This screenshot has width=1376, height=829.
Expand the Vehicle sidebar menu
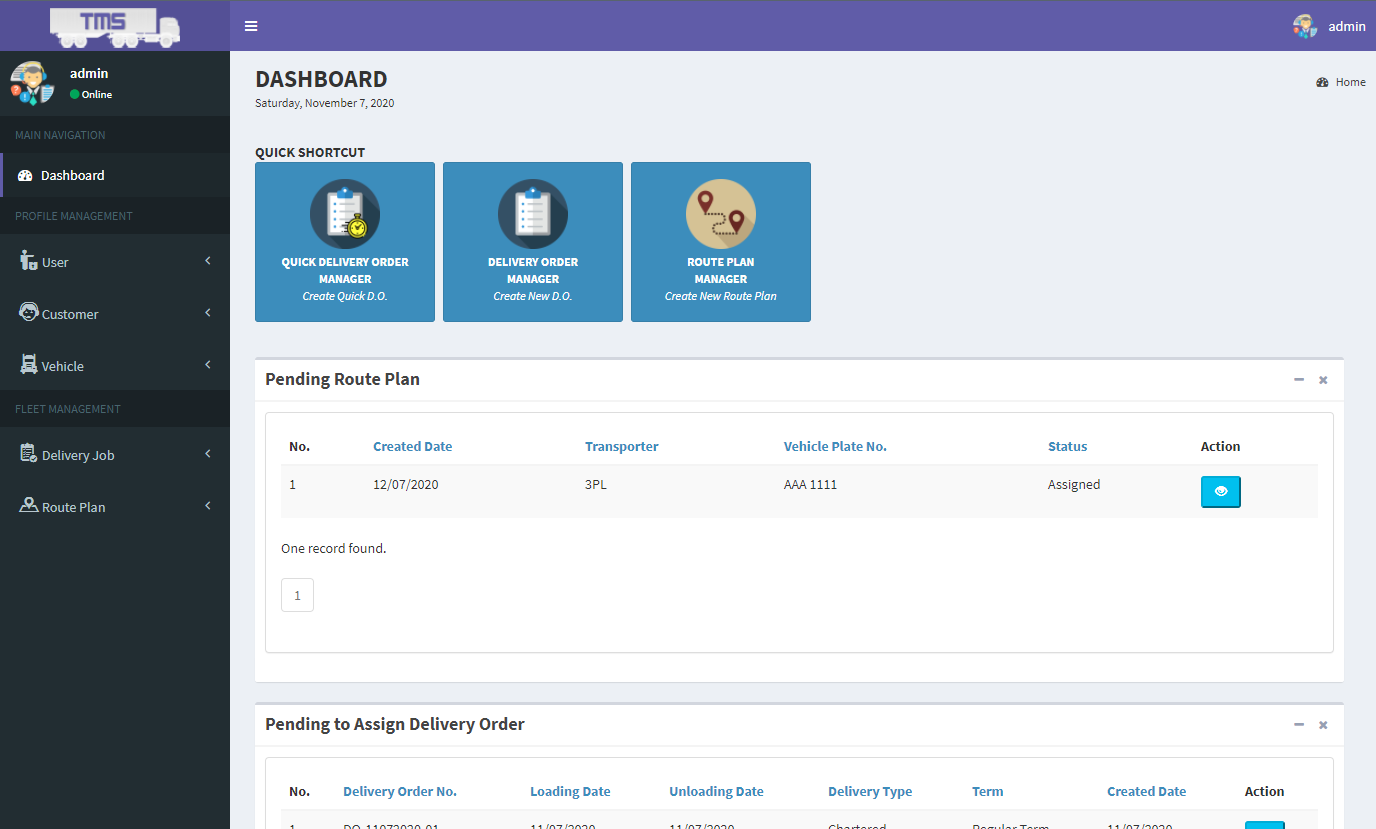[115, 366]
